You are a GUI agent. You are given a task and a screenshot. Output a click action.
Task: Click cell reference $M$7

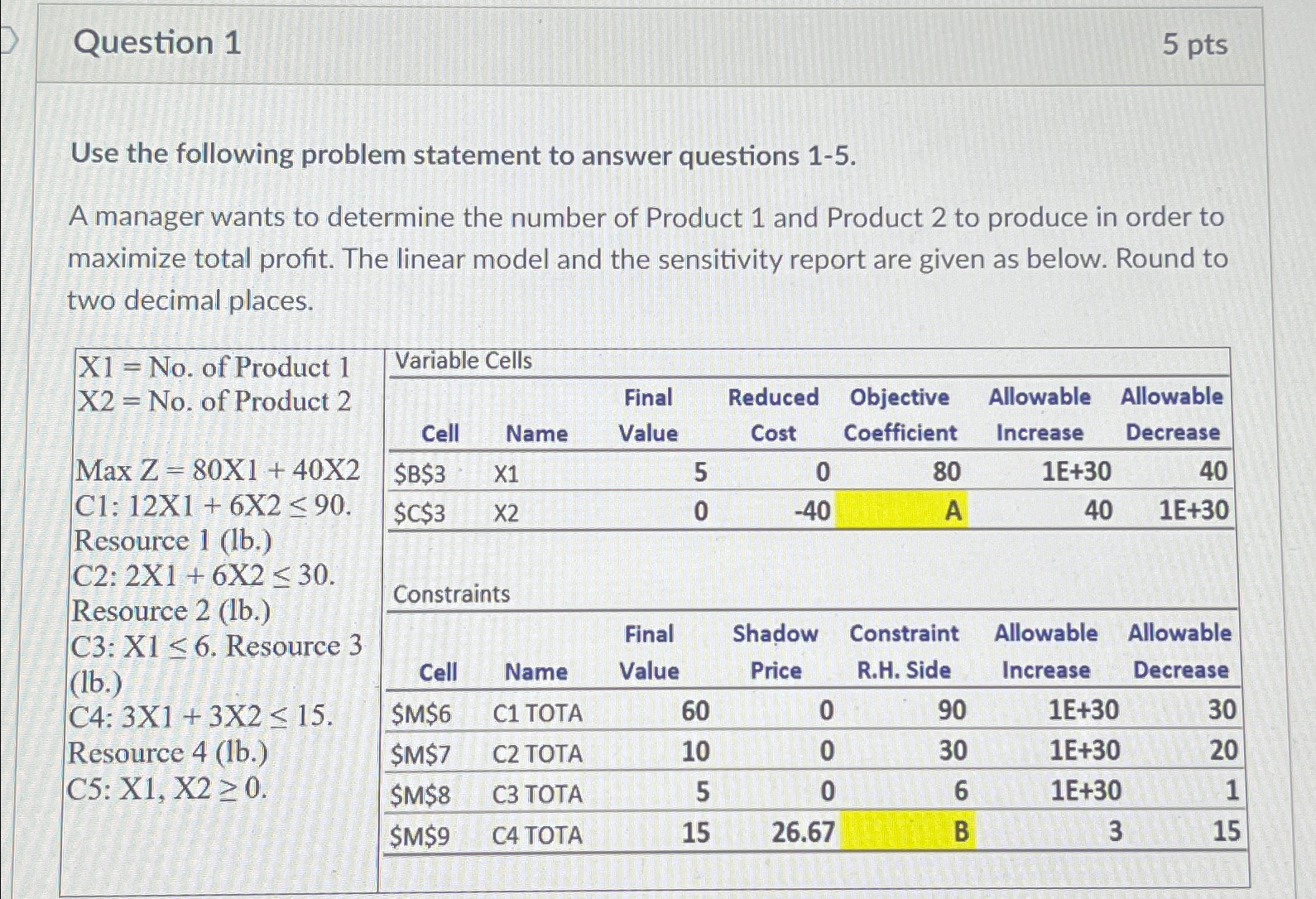421,754
